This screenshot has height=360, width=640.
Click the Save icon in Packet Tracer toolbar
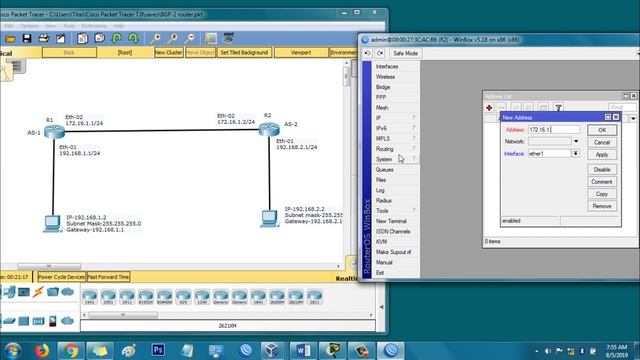(x=27, y=39)
